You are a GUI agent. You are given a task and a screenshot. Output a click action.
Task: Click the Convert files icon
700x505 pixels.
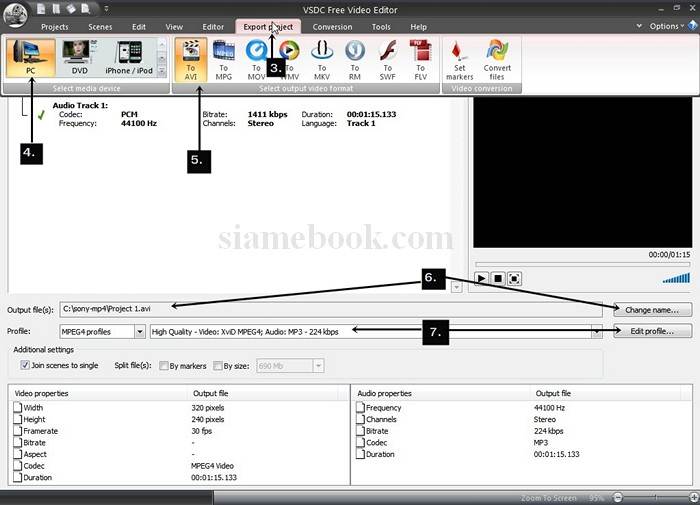point(497,60)
